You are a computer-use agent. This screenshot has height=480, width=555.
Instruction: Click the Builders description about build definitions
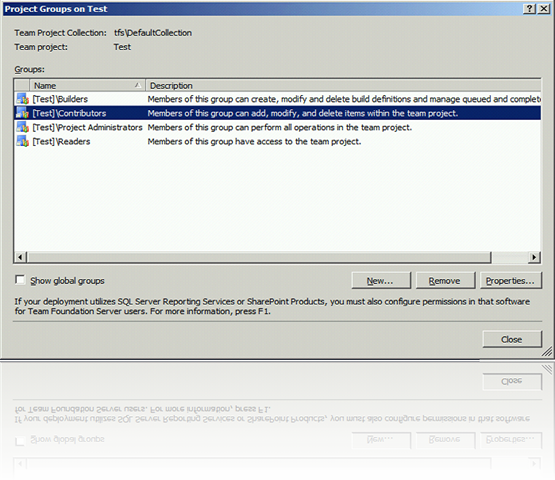click(344, 99)
